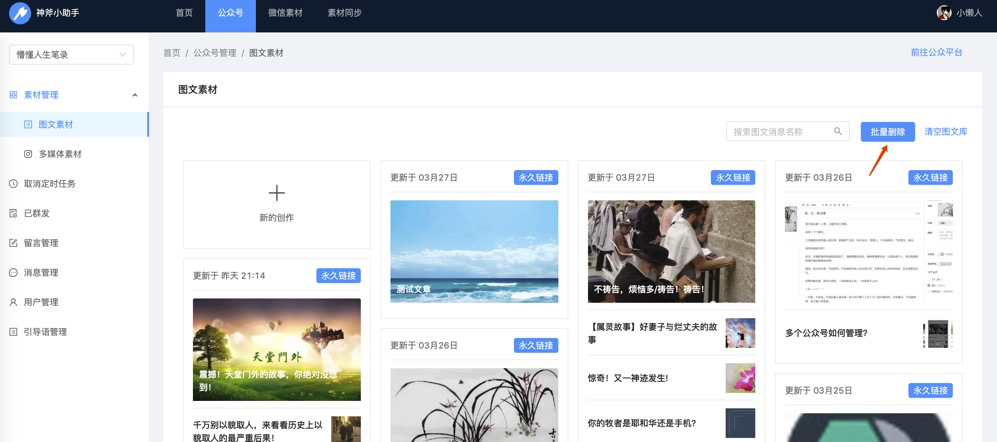Click the 神斧小助手 logo icon
997x442 pixels.
click(20, 13)
